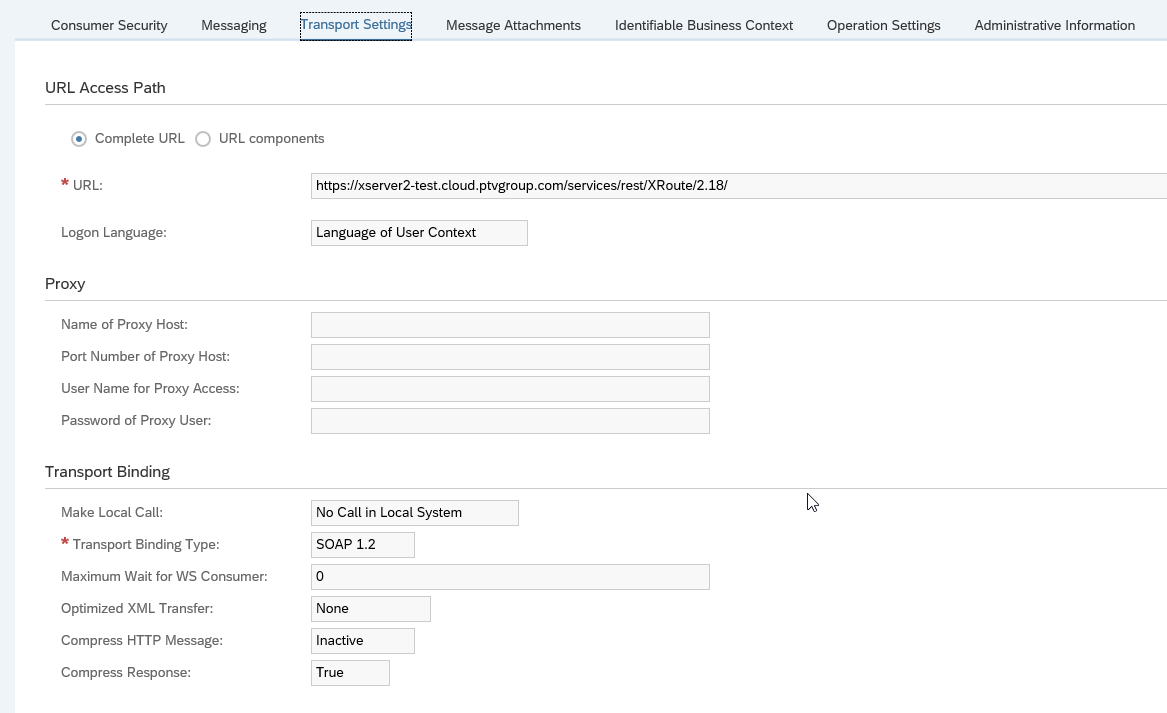The width and height of the screenshot is (1167, 713).
Task: Open the Optimized XML Transfer dropdown
Action: 370,609
